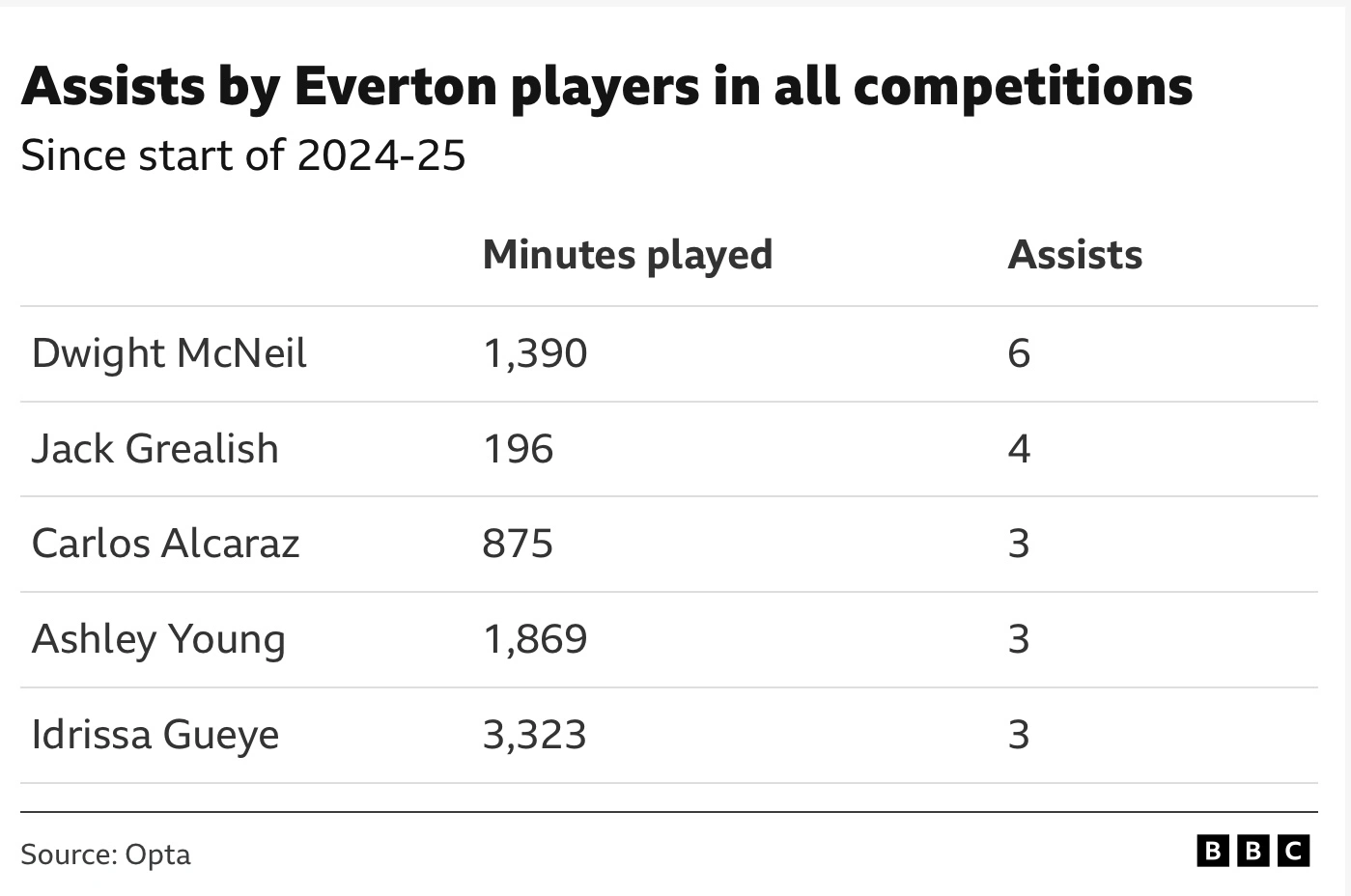1351x896 pixels.
Task: Click the chart title about Everton assists
Action: 606,86
